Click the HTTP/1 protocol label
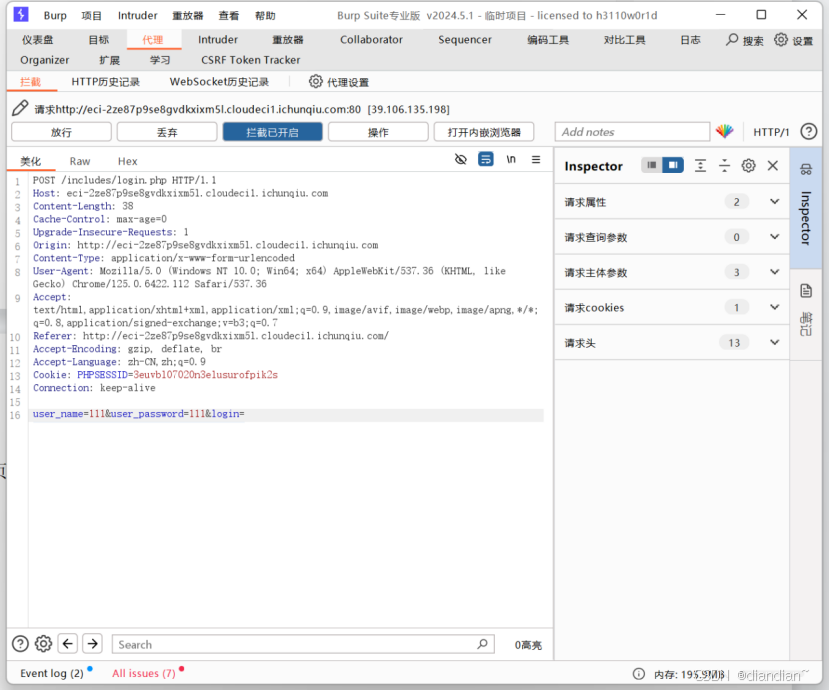This screenshot has height=691, width=830. (x=771, y=132)
